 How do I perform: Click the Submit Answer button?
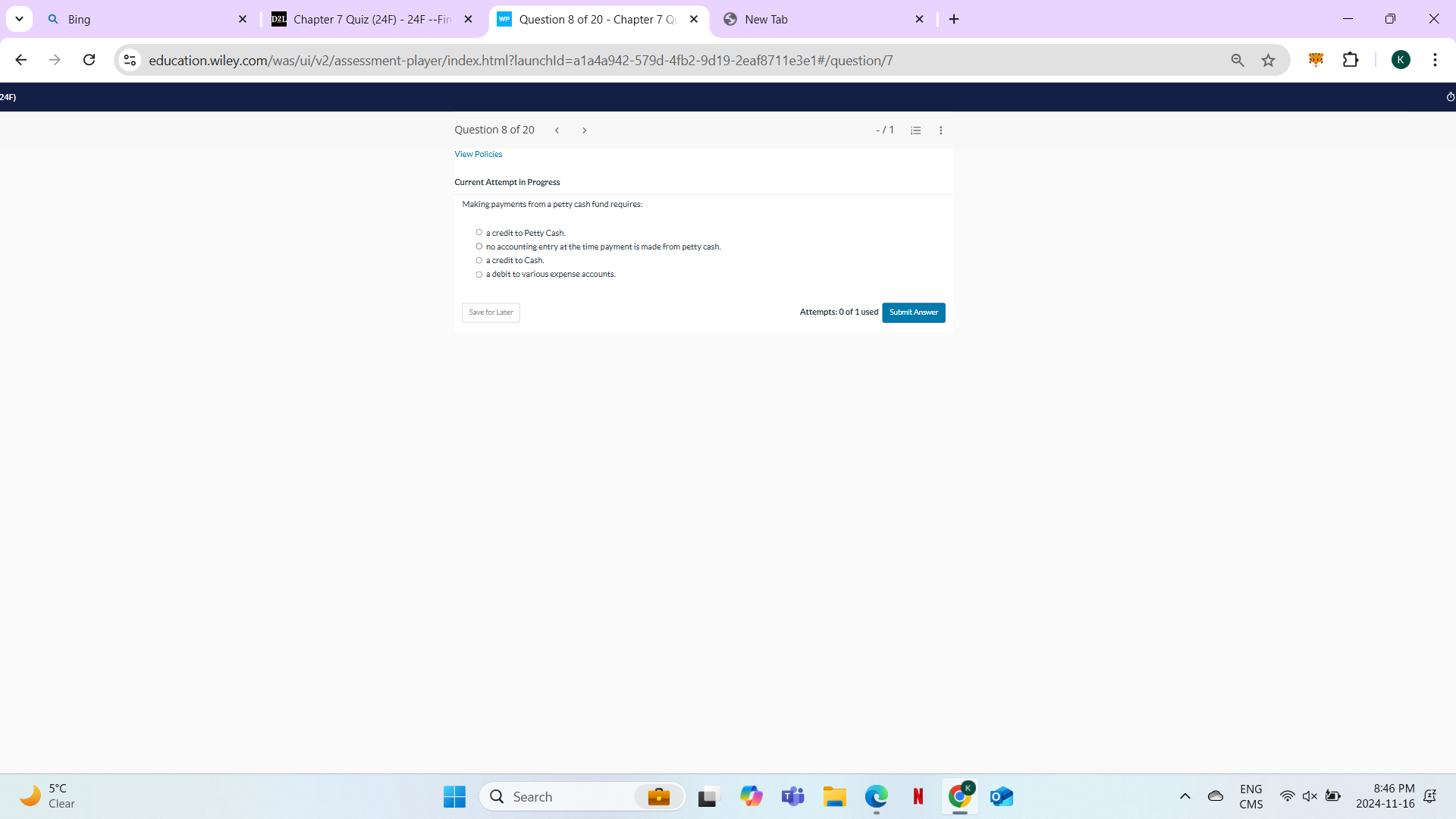click(x=913, y=312)
